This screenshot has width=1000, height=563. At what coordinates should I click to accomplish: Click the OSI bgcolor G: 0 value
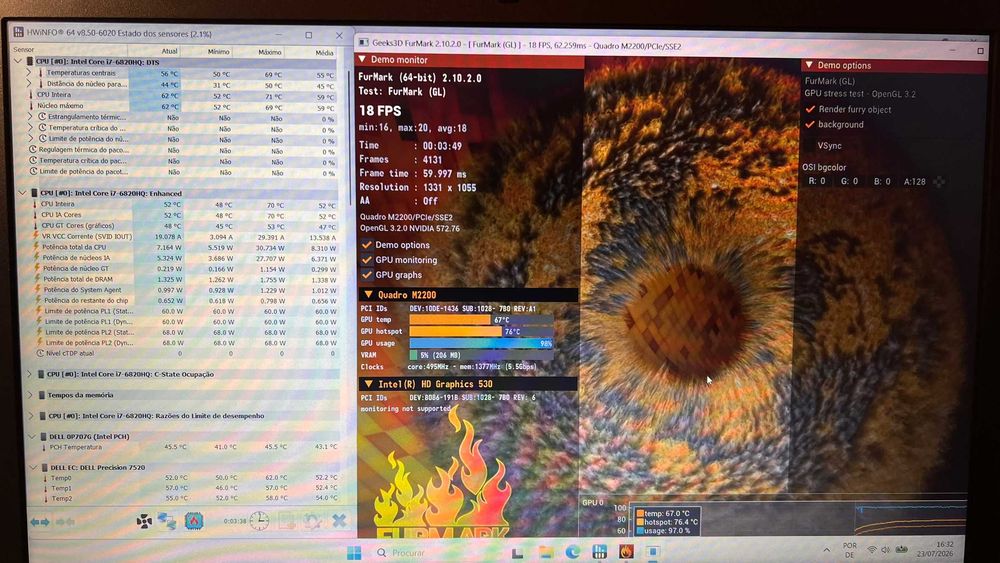point(849,181)
